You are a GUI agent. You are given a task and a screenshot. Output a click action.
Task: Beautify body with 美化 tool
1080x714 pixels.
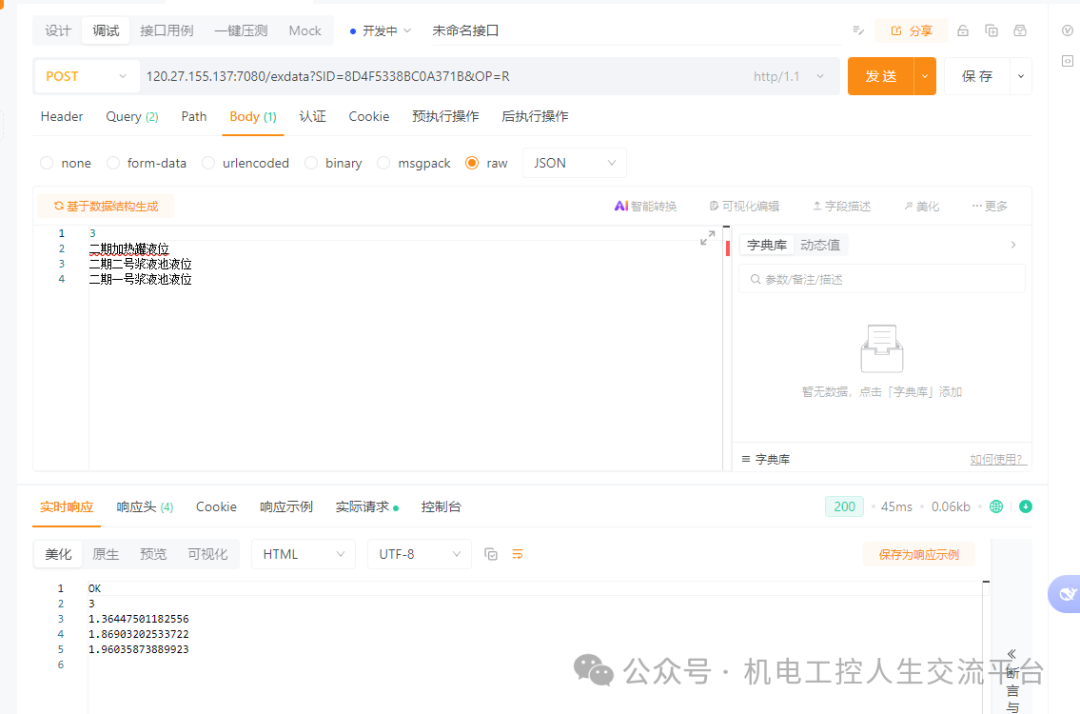tap(922, 206)
